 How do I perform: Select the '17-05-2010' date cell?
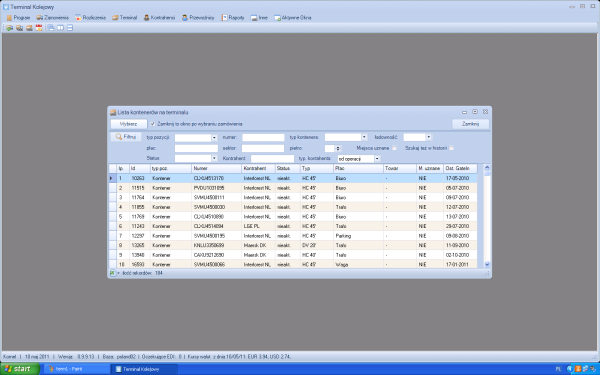pyautogui.click(x=460, y=178)
